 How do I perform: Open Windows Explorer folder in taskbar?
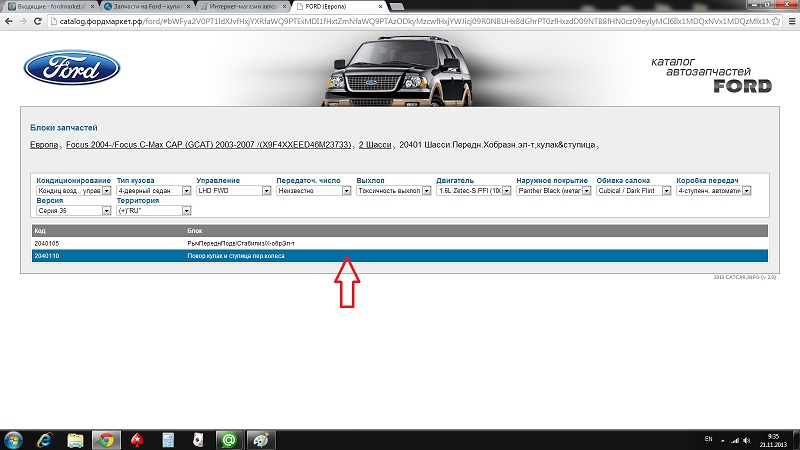click(x=76, y=440)
